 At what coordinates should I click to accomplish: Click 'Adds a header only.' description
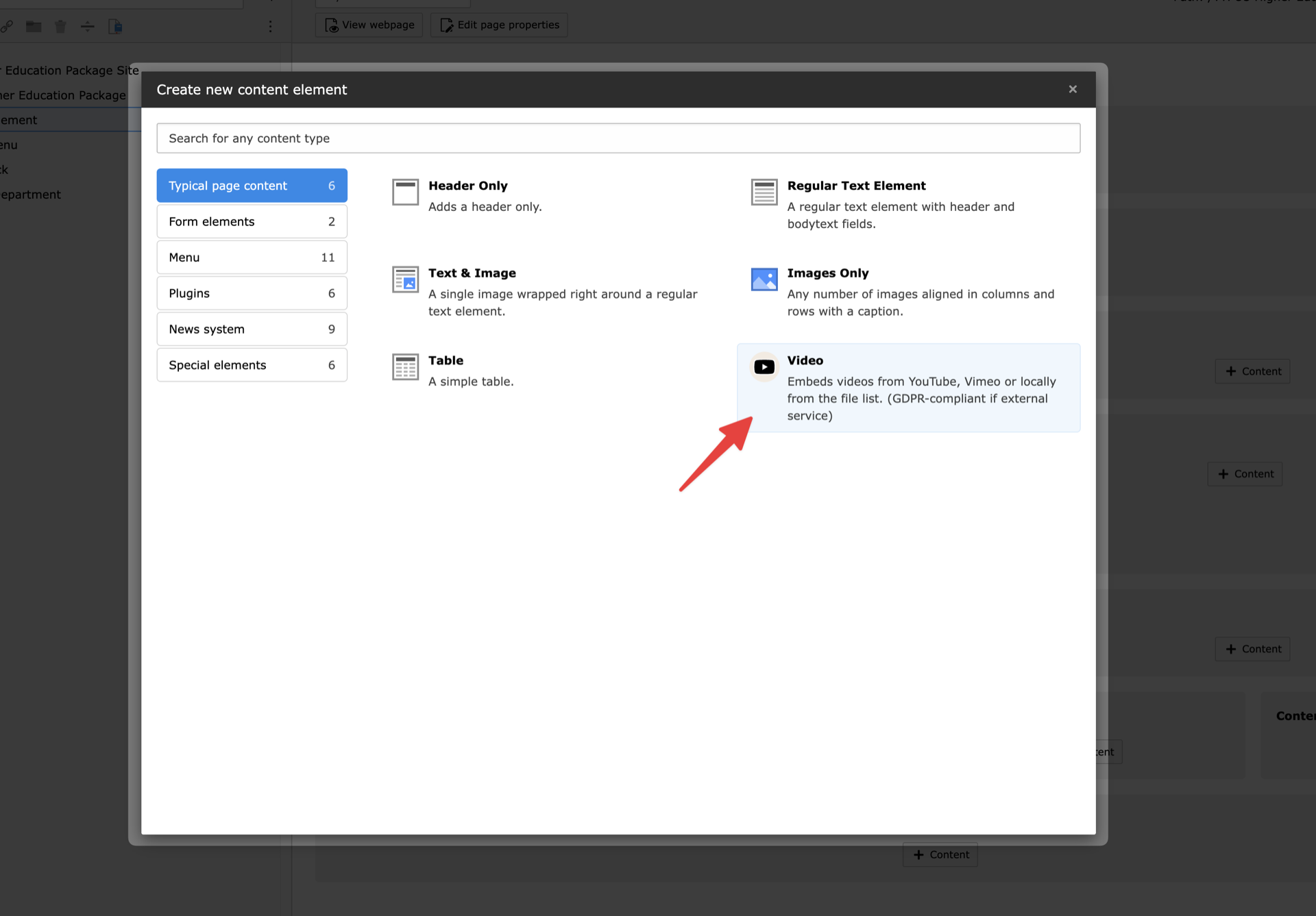click(485, 207)
